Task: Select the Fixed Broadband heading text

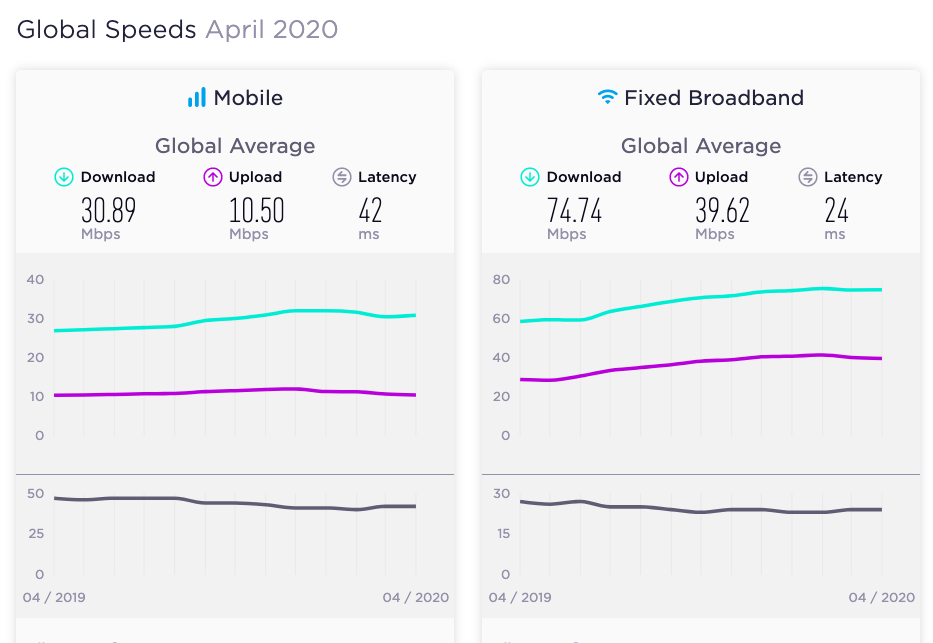Action: 714,98
